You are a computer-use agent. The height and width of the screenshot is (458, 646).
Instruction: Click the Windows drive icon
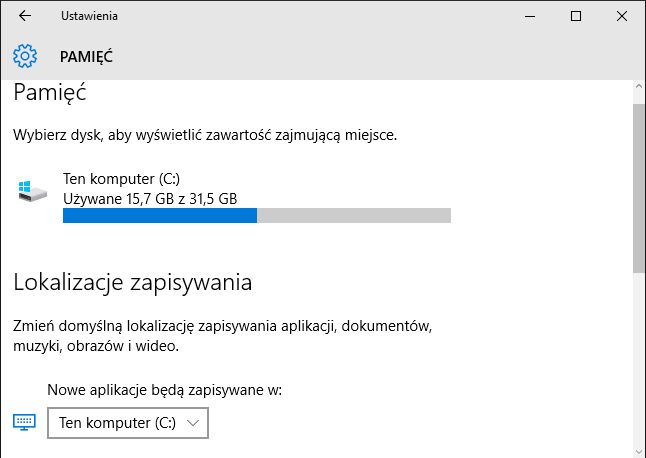pyautogui.click(x=33, y=191)
